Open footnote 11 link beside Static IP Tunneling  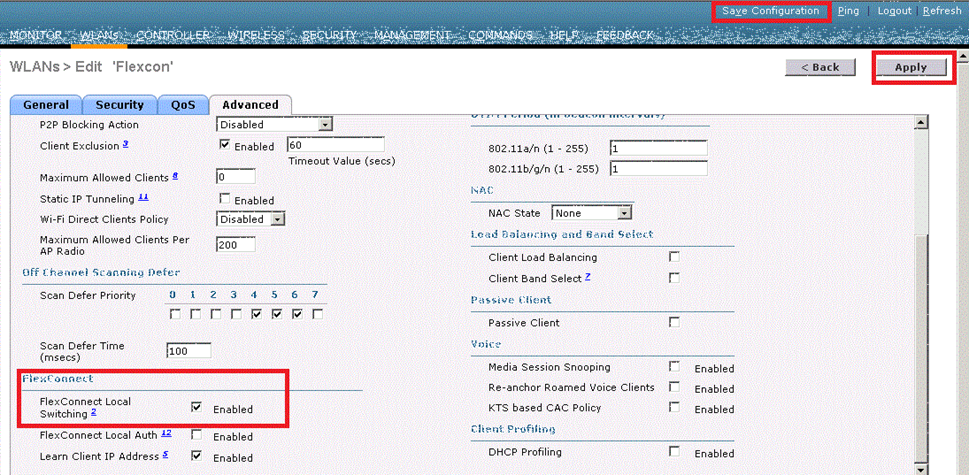coord(143,198)
